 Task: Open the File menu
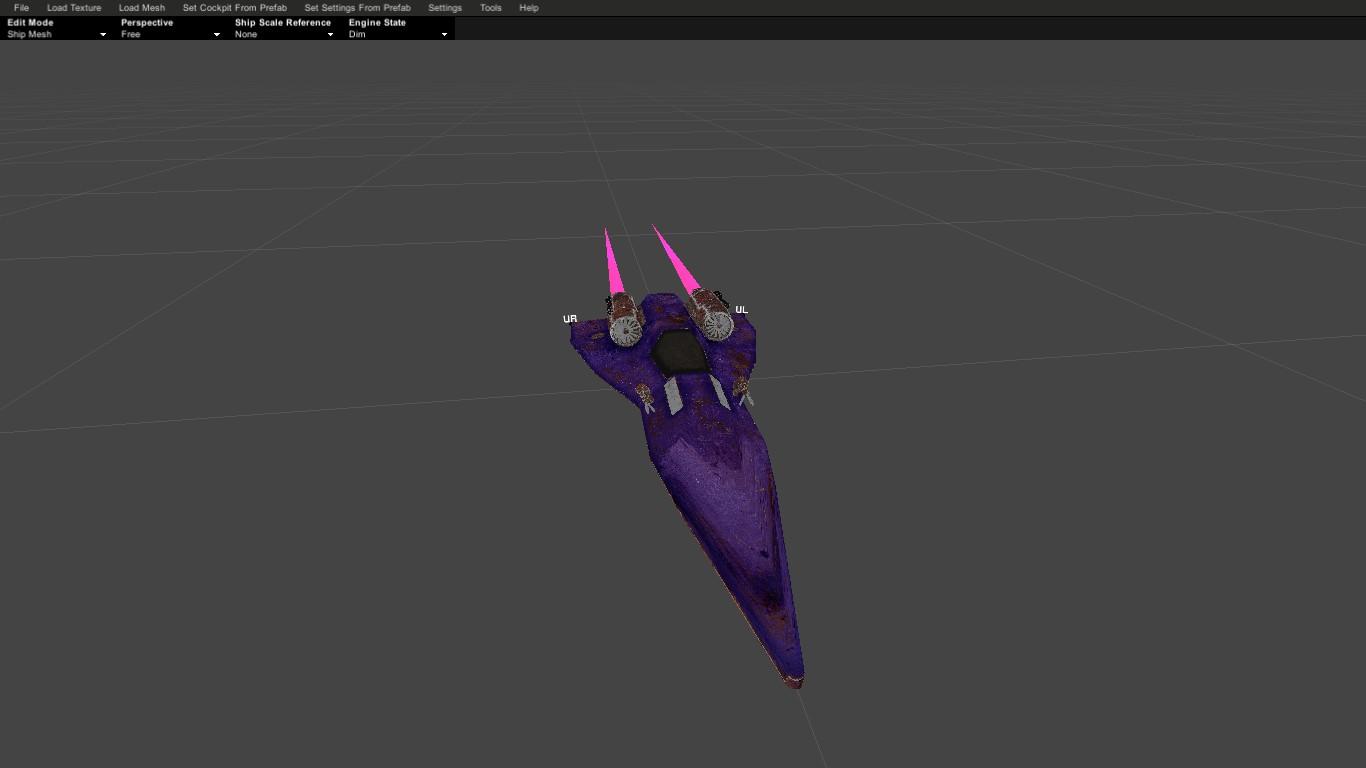(x=21, y=8)
